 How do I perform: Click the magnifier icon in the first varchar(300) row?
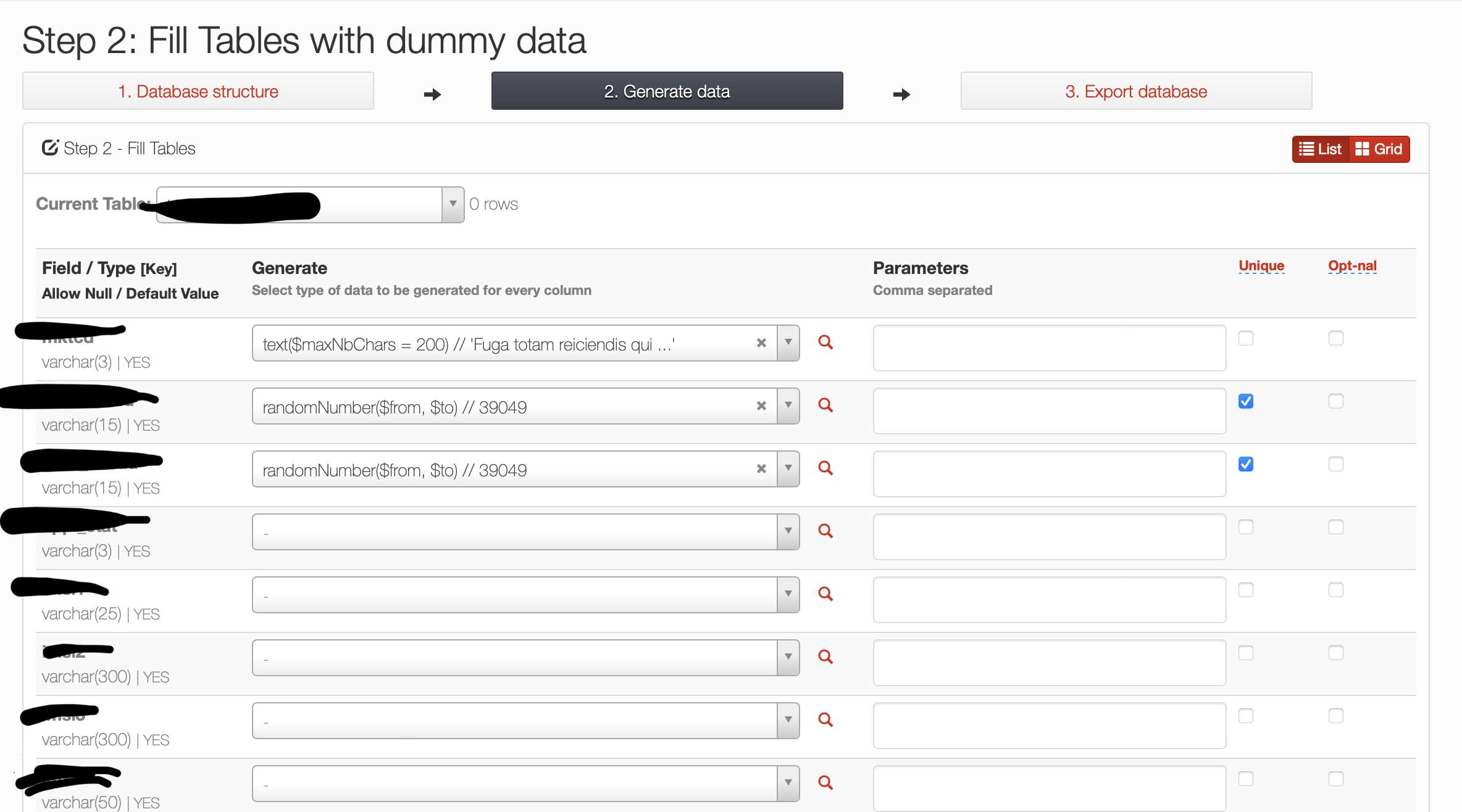pyautogui.click(x=825, y=657)
